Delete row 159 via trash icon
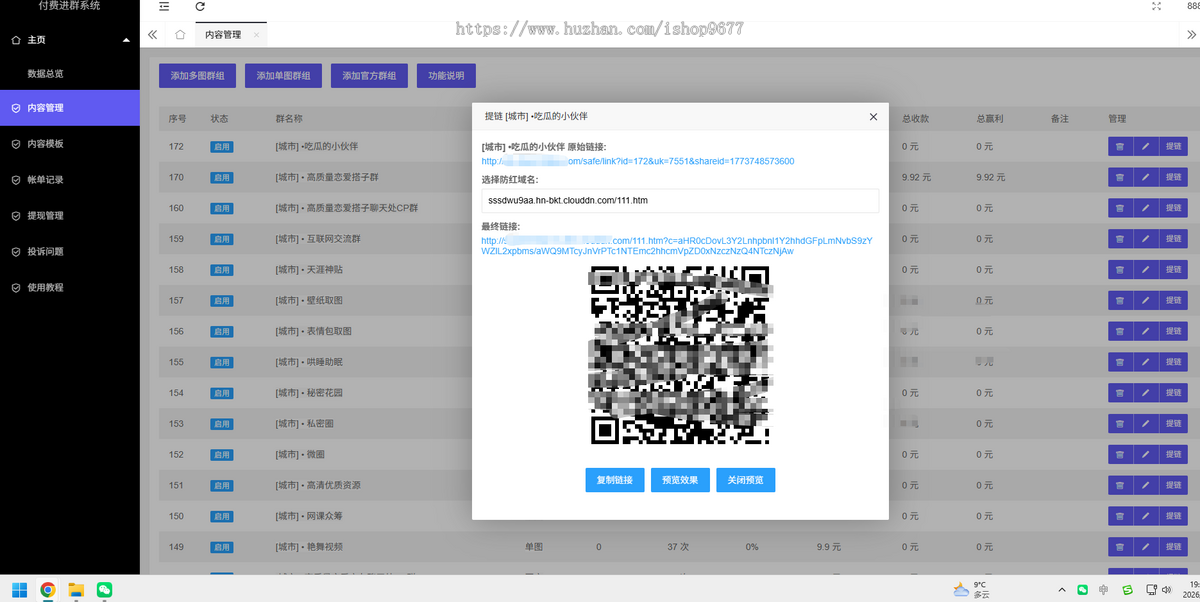 click(x=1120, y=239)
